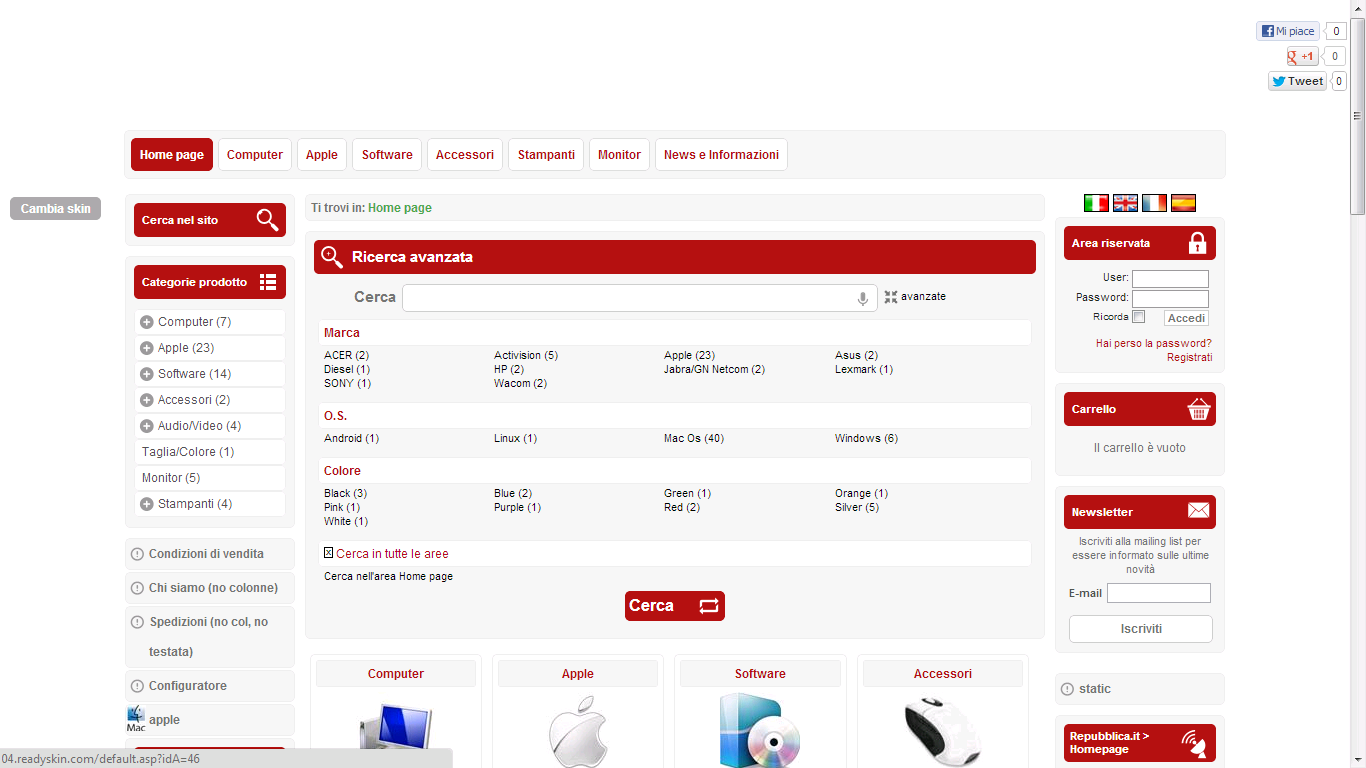
Task: Open Monitor (5) sidebar category
Action: [171, 478]
